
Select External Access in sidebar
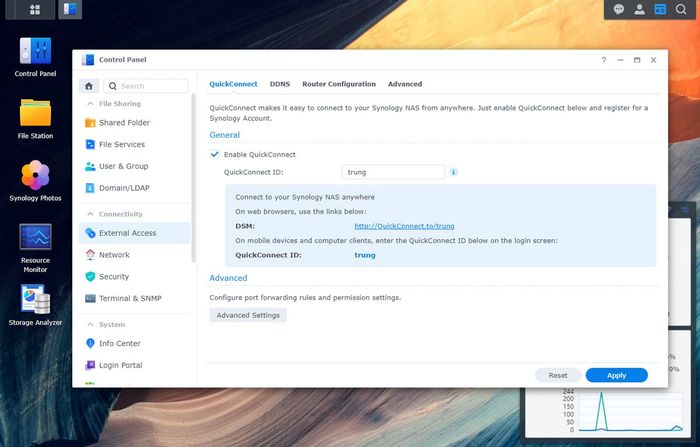[x=134, y=233]
